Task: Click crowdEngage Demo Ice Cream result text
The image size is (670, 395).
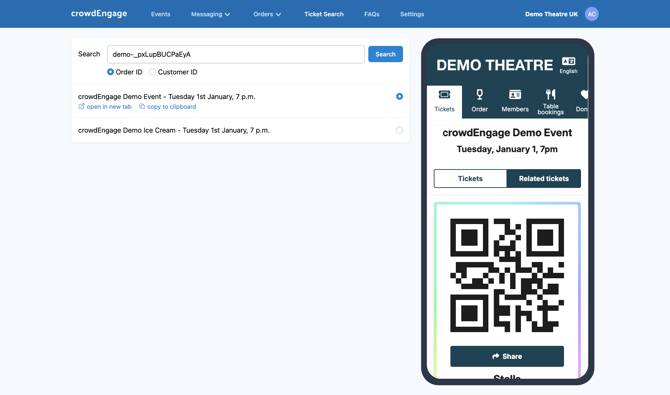Action: (x=173, y=130)
